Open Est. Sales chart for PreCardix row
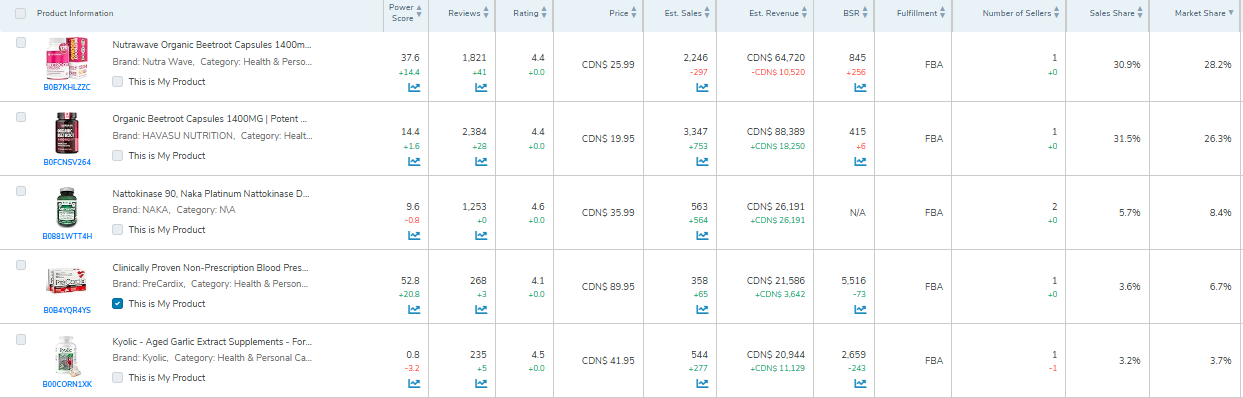 [x=702, y=310]
